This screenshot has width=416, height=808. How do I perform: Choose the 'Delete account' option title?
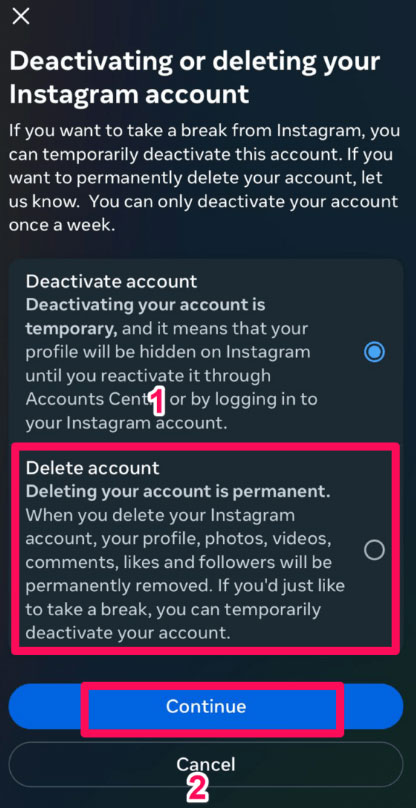click(93, 468)
